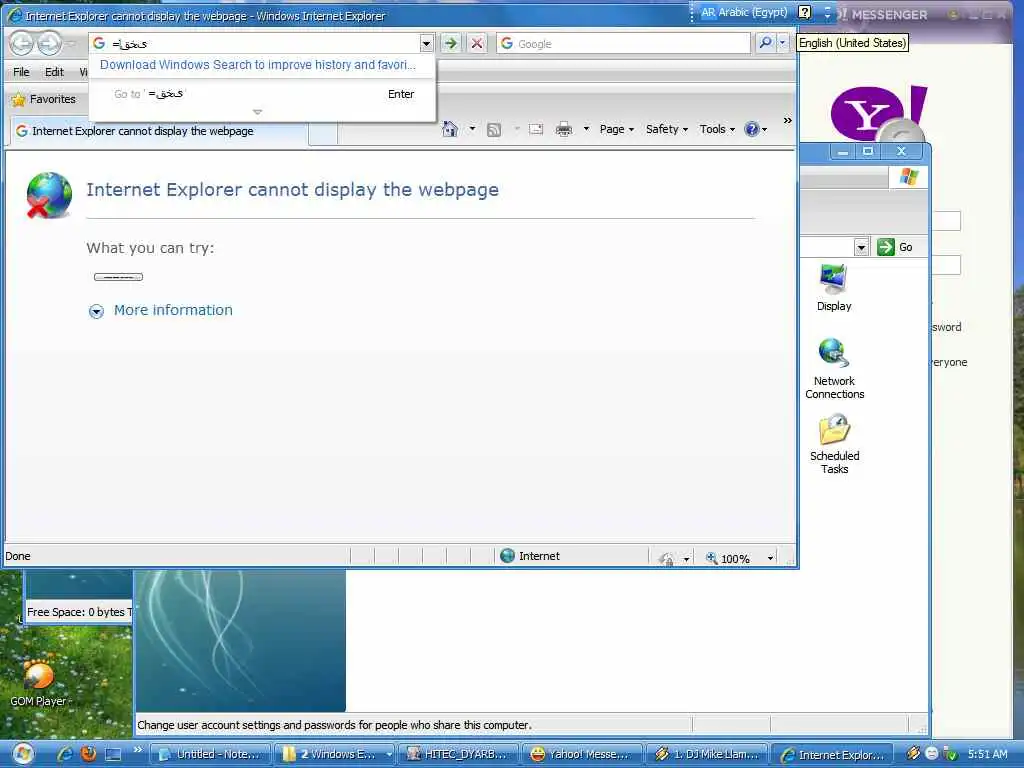Open the Home page icon in command bar
Image resolution: width=1024 pixels, height=768 pixels.
click(x=450, y=129)
